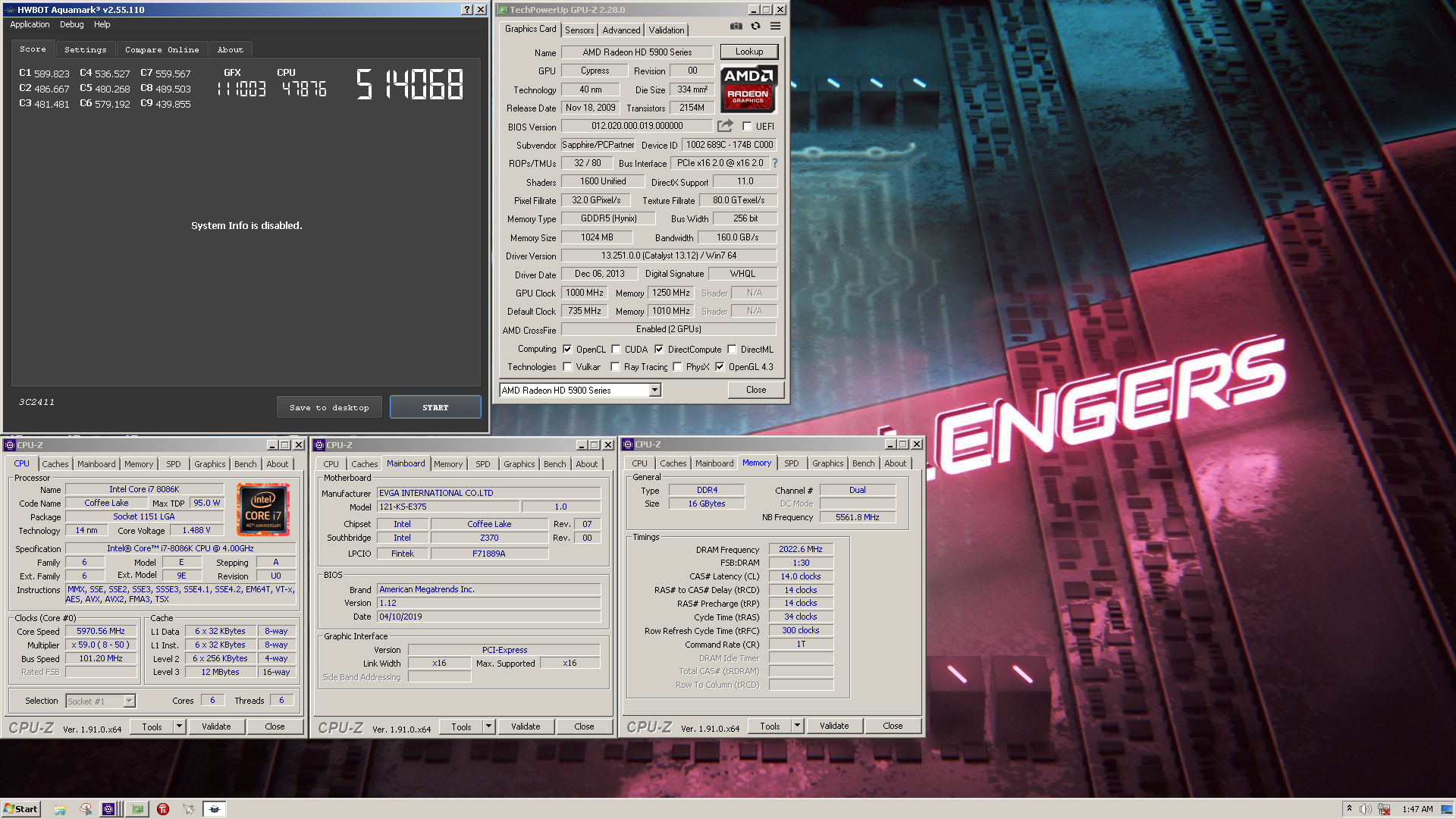The height and width of the screenshot is (819, 1456).
Task: Click Aquamark START button
Action: point(435,407)
